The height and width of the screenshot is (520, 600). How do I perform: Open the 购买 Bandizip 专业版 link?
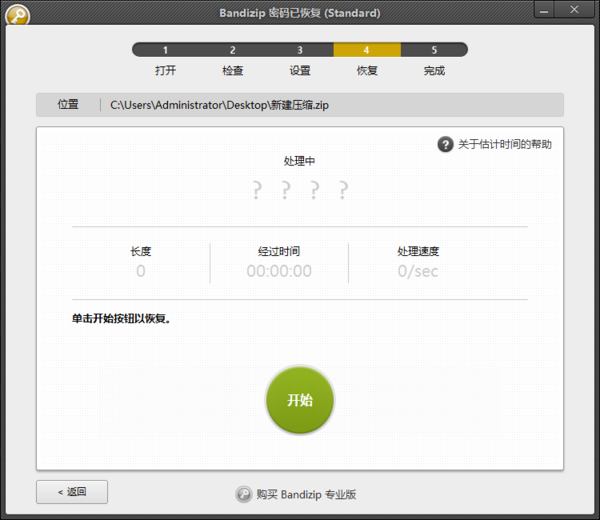[x=306, y=494]
